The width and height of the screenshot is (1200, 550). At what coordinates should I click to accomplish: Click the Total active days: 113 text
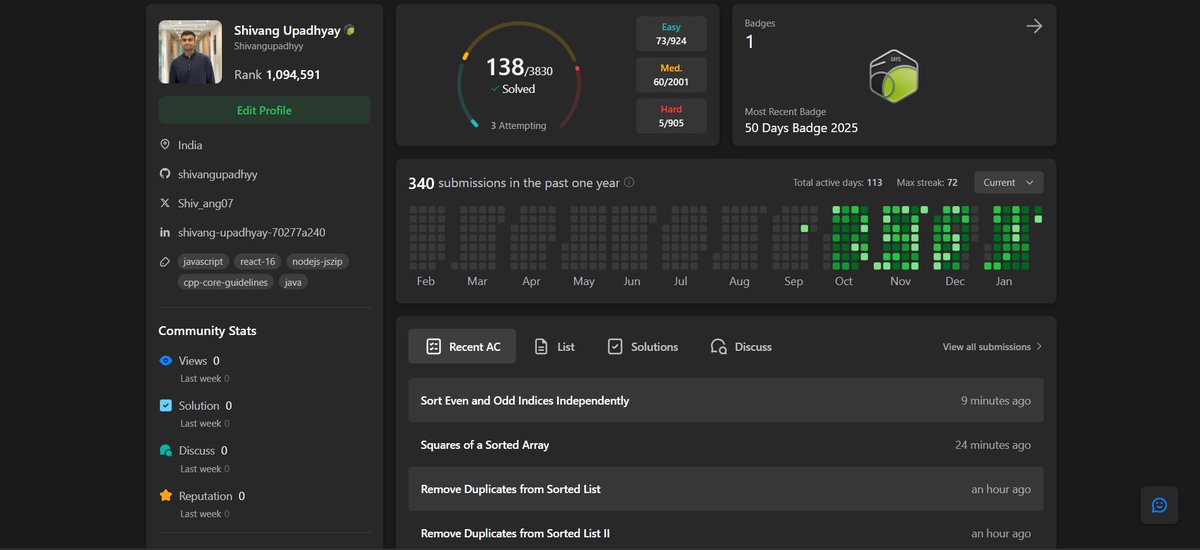pyautogui.click(x=837, y=183)
